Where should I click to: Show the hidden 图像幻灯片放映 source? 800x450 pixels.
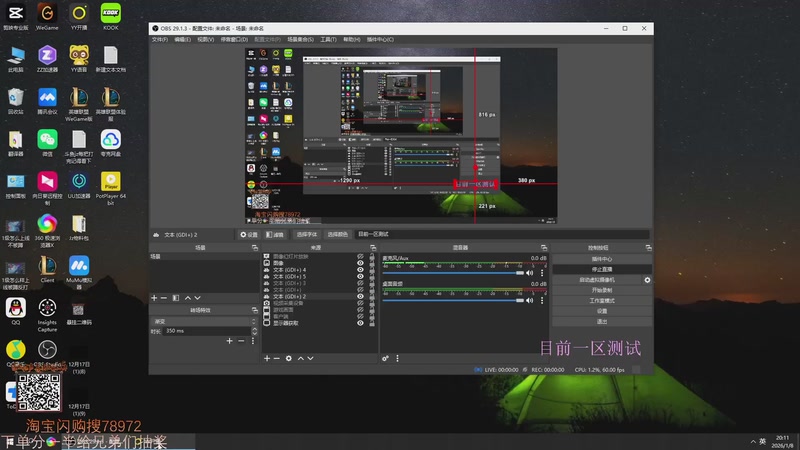click(360, 257)
